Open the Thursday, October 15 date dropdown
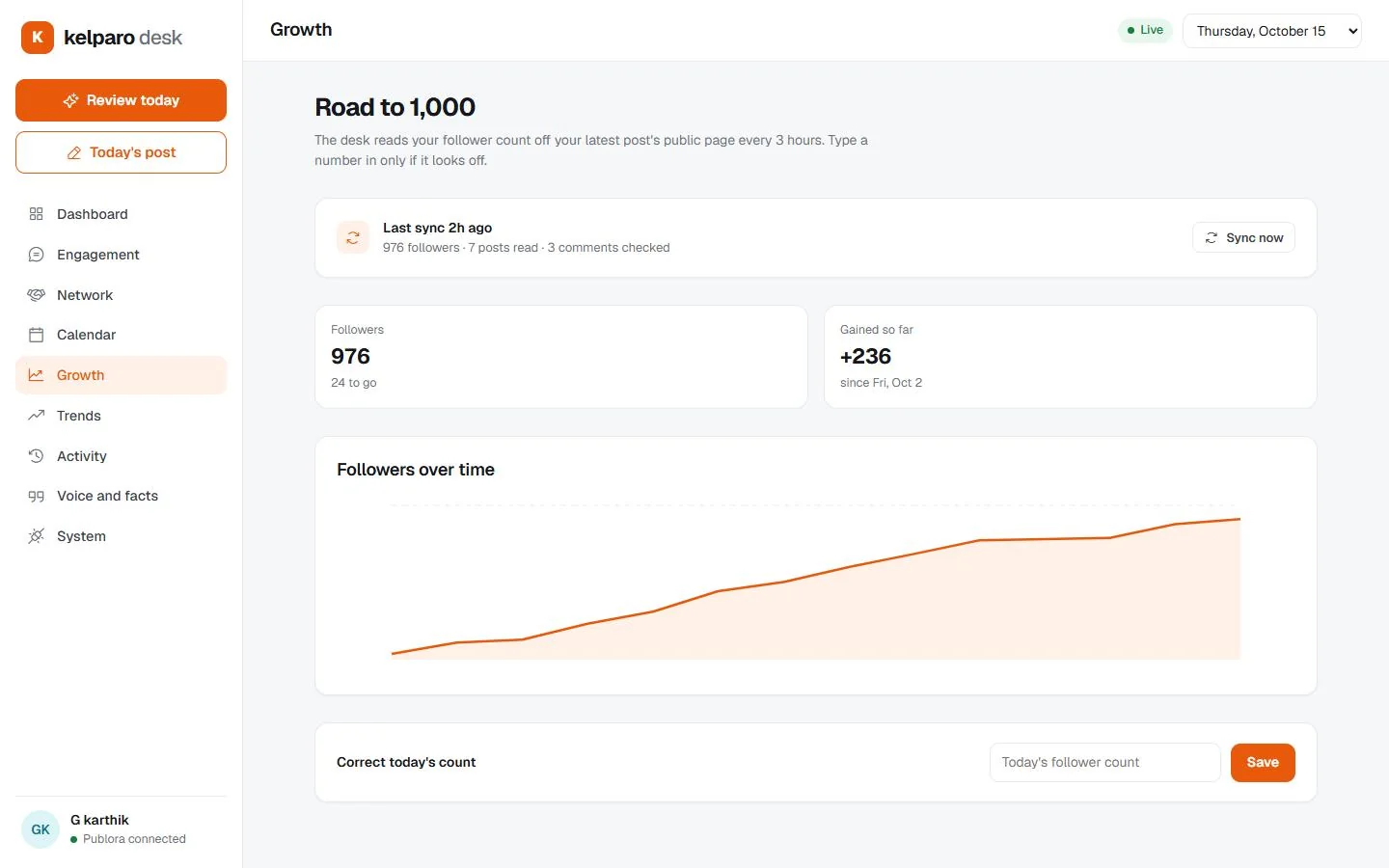 pyautogui.click(x=1271, y=31)
